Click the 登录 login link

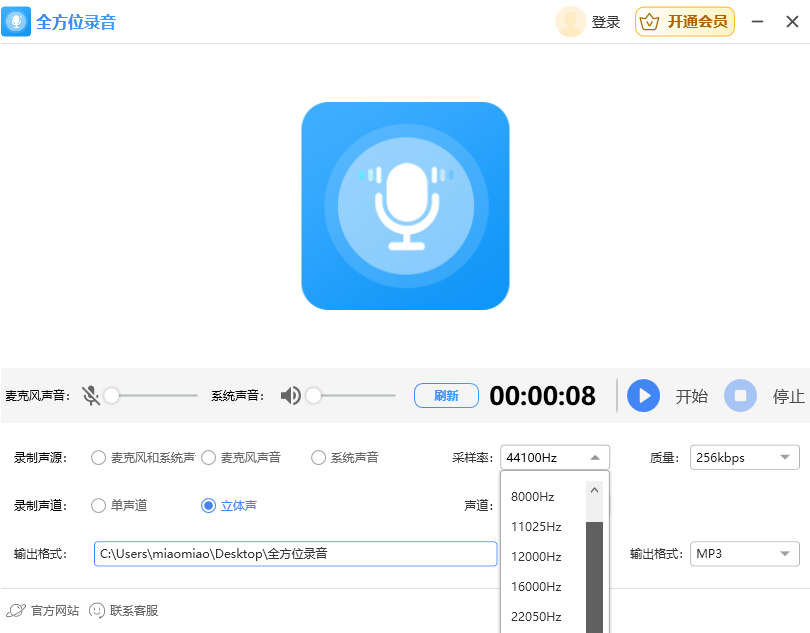click(605, 22)
